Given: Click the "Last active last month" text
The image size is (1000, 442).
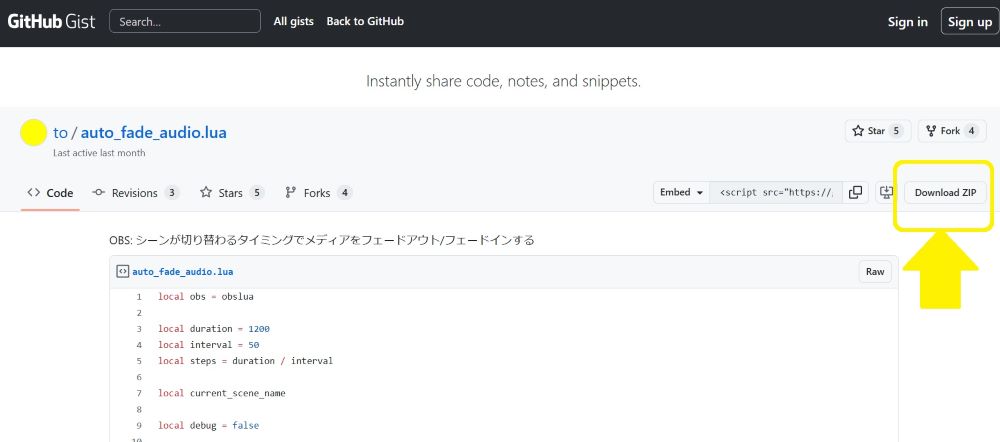Looking at the screenshot, I should pyautogui.click(x=99, y=153).
